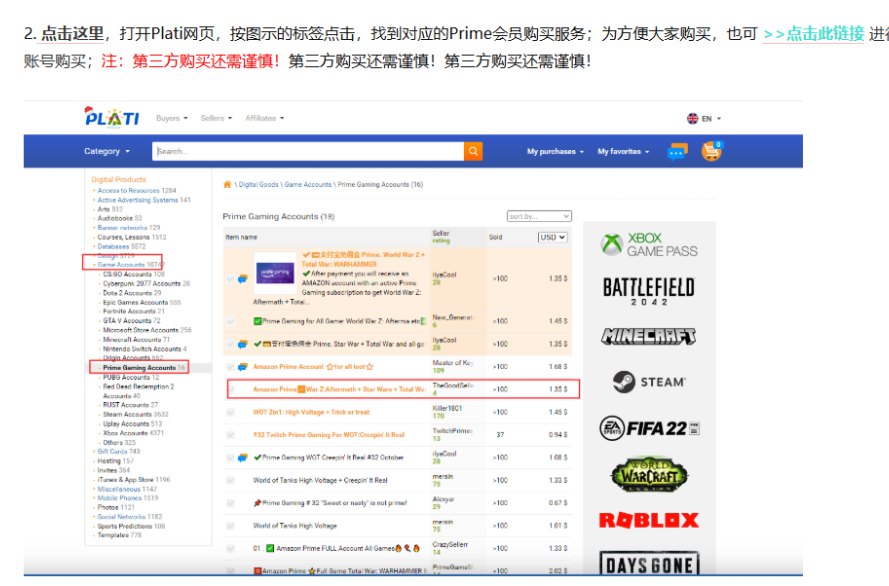Click the UK flag language icon

pos(692,118)
